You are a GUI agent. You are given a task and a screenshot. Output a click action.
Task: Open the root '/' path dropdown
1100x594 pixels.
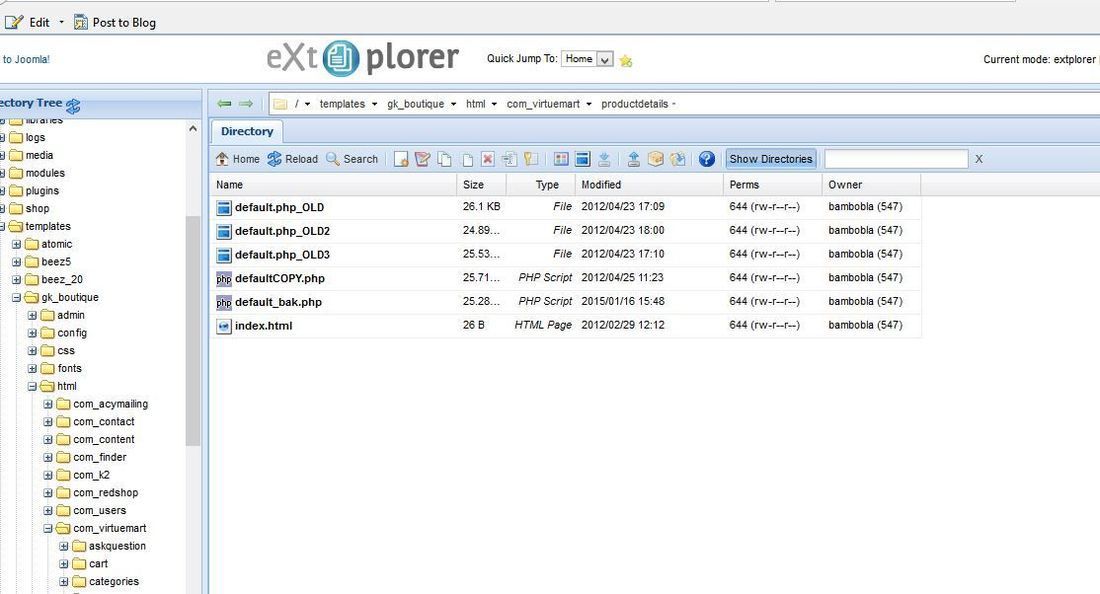[x=307, y=104]
